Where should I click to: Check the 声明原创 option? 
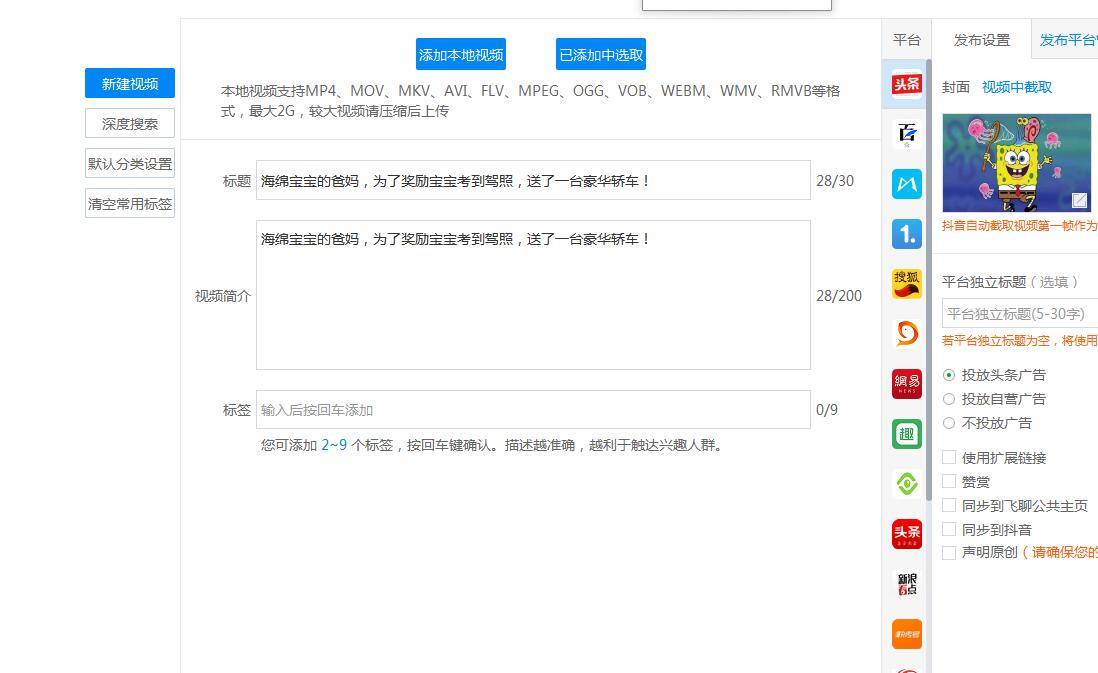tap(949, 553)
